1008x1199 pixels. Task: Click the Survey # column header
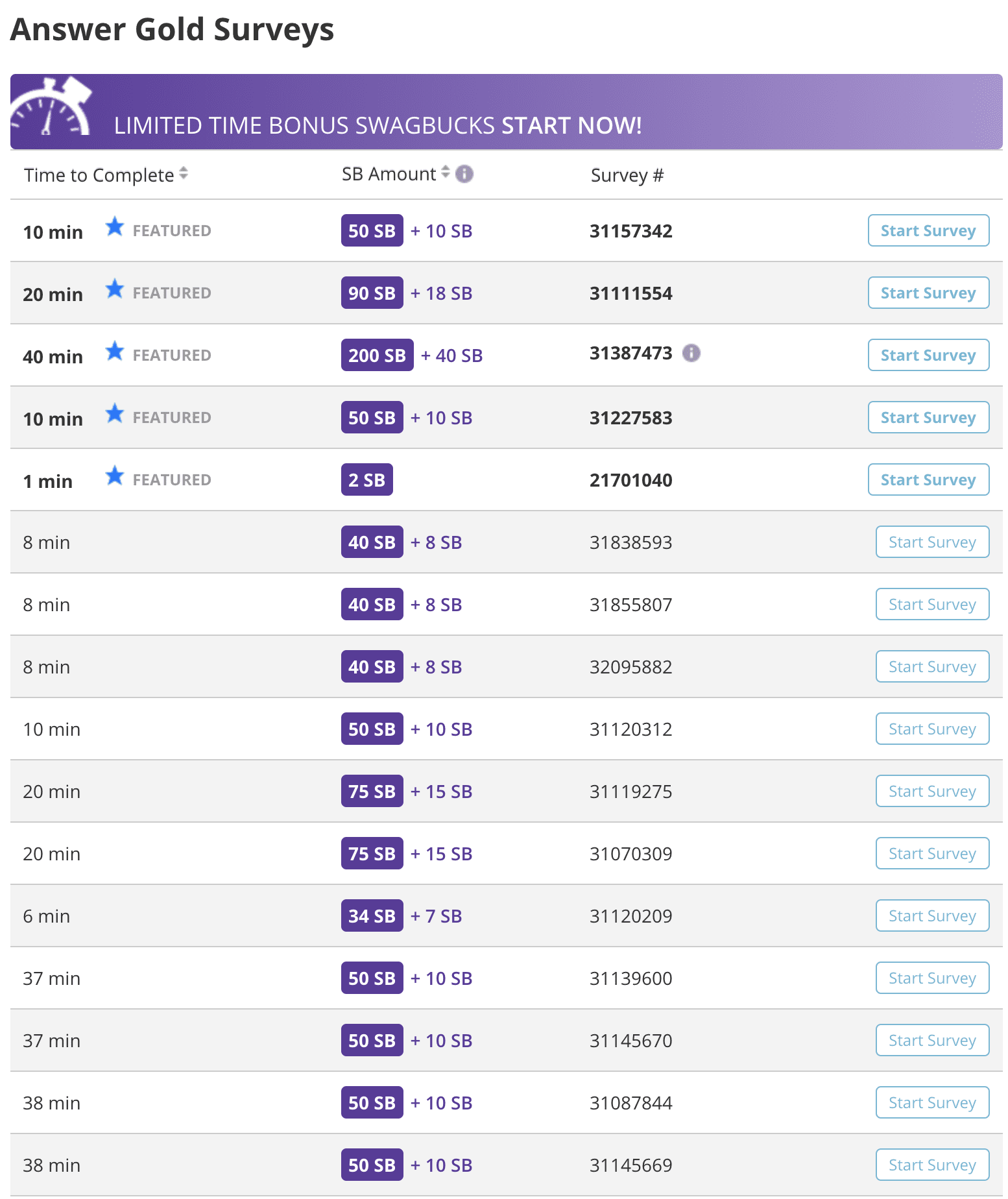coord(627,175)
